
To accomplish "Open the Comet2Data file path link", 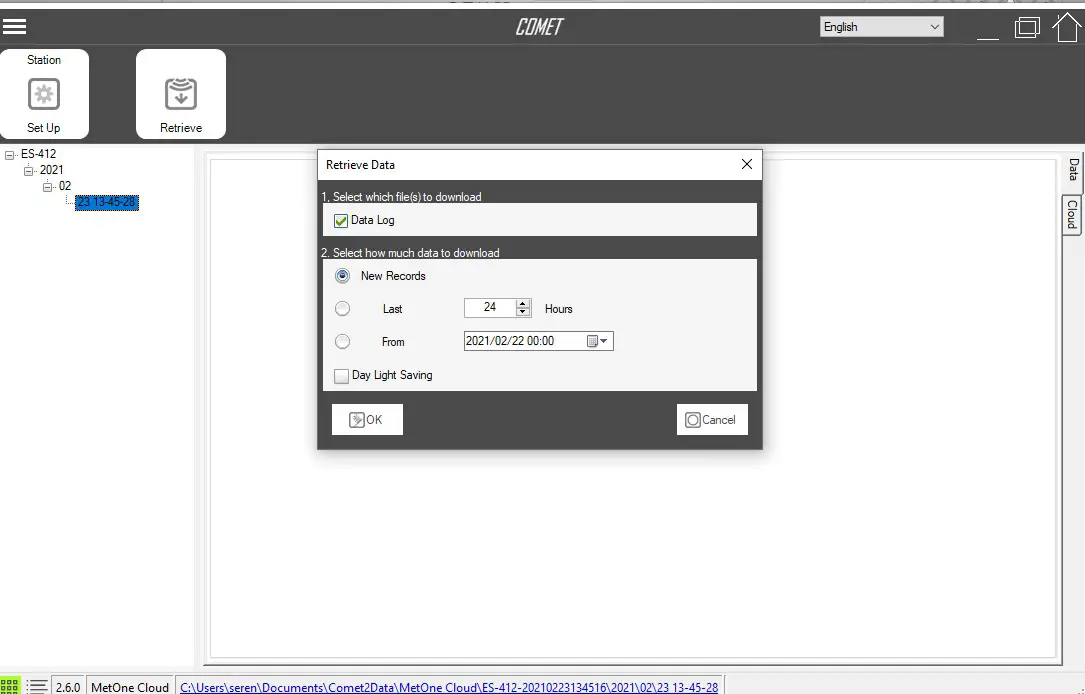I will pos(449,687).
